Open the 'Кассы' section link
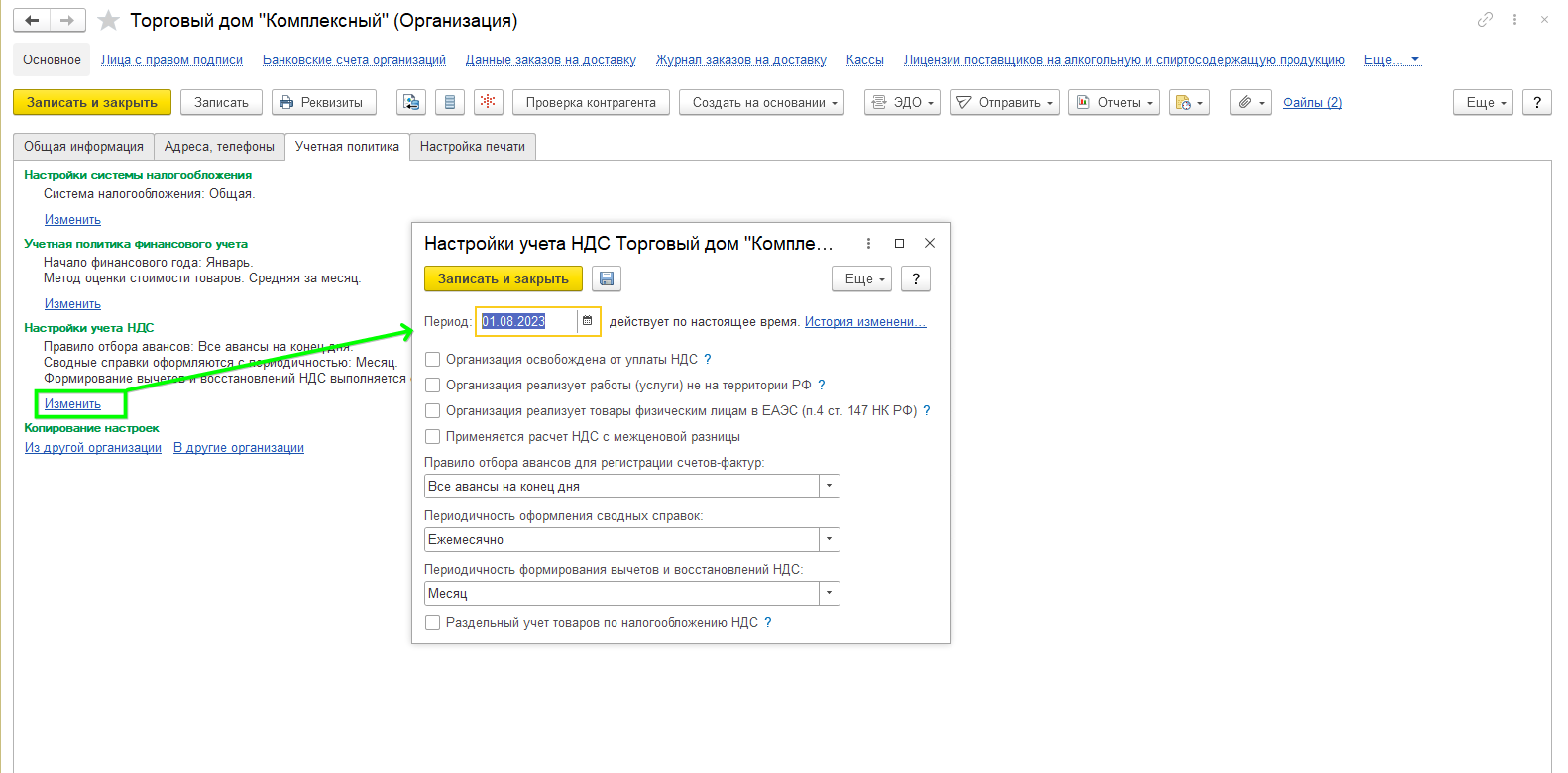Image resolution: width=1568 pixels, height=773 pixels. (x=864, y=59)
